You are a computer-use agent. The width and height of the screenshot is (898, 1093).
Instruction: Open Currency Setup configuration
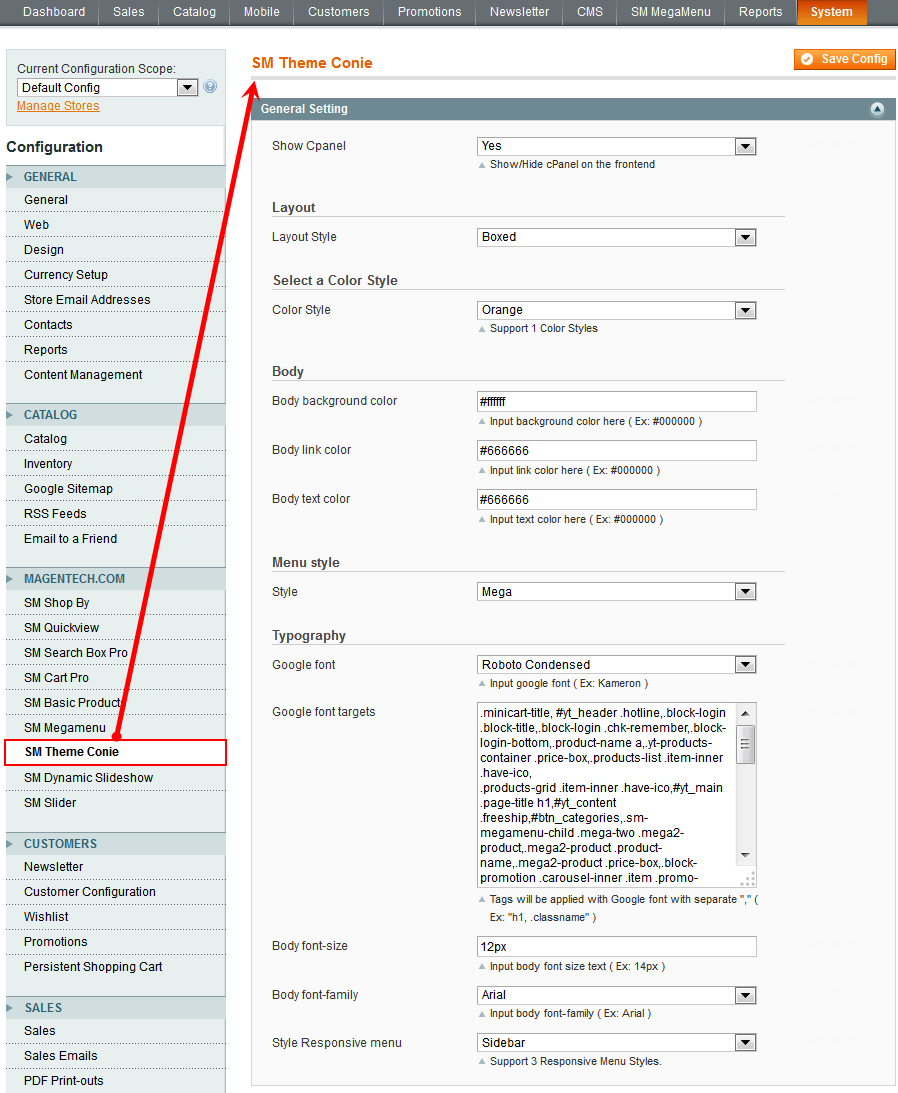[x=115, y=275]
